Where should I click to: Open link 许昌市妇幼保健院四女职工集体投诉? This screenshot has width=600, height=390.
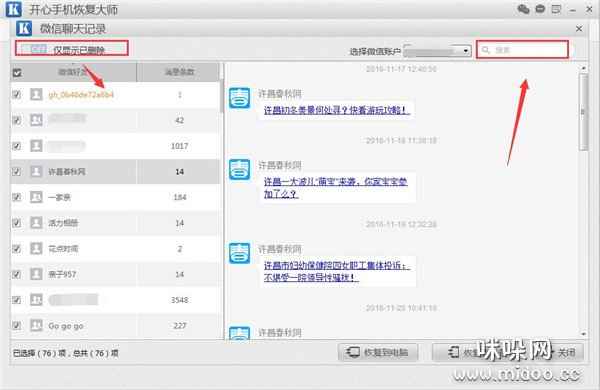(337, 271)
